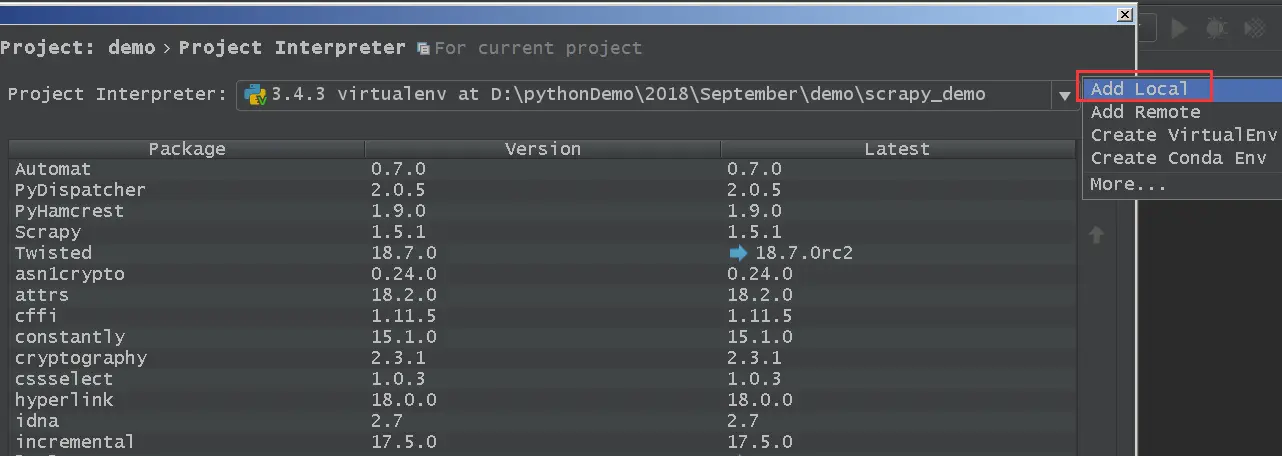
Task: Choose Add Remote menu entry
Action: tap(1145, 112)
